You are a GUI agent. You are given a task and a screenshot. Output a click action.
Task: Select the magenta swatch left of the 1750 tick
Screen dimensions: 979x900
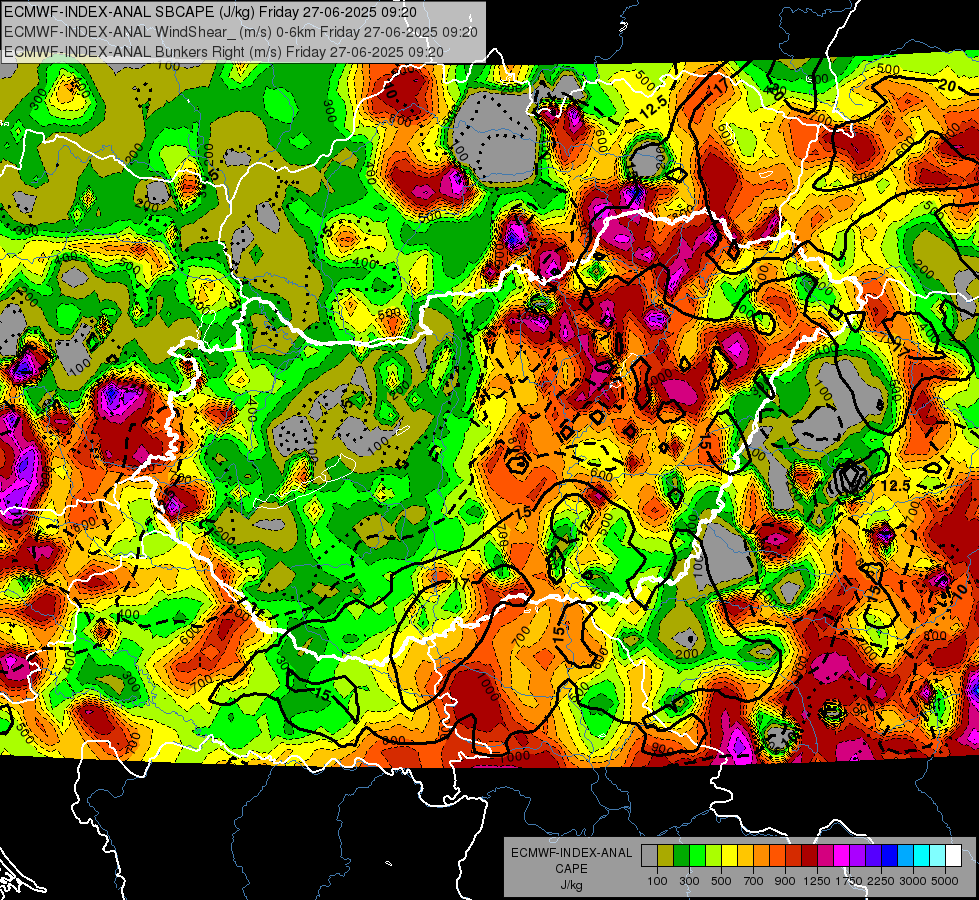[842, 856]
